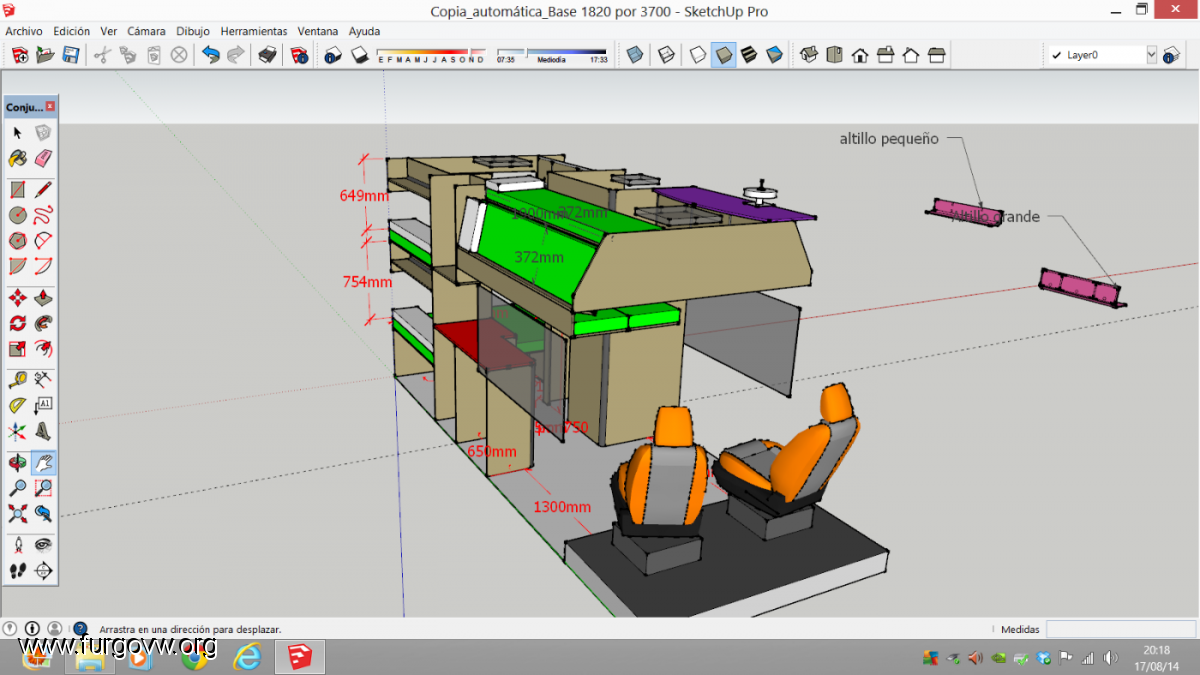Toggle X-ray face style
1200x675 pixels.
point(634,55)
